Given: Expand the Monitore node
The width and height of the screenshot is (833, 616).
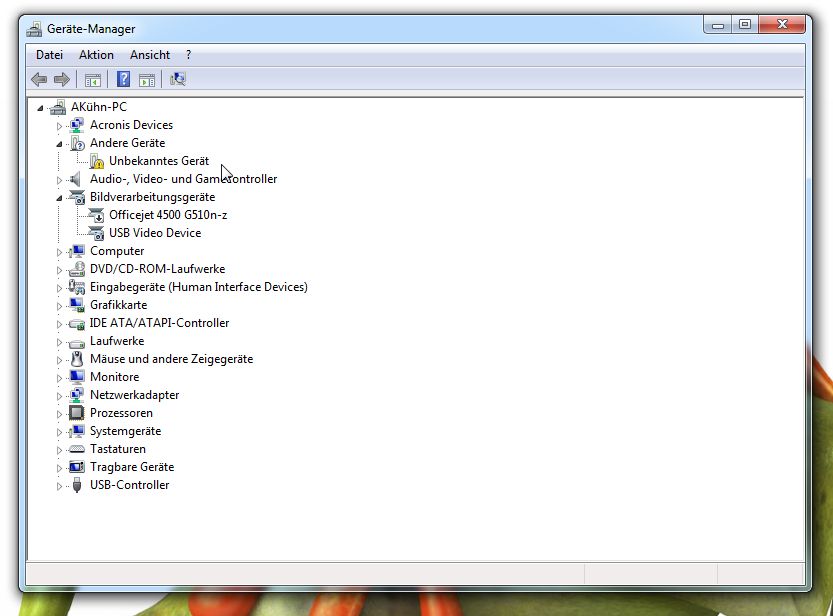Looking at the screenshot, I should [59, 379].
